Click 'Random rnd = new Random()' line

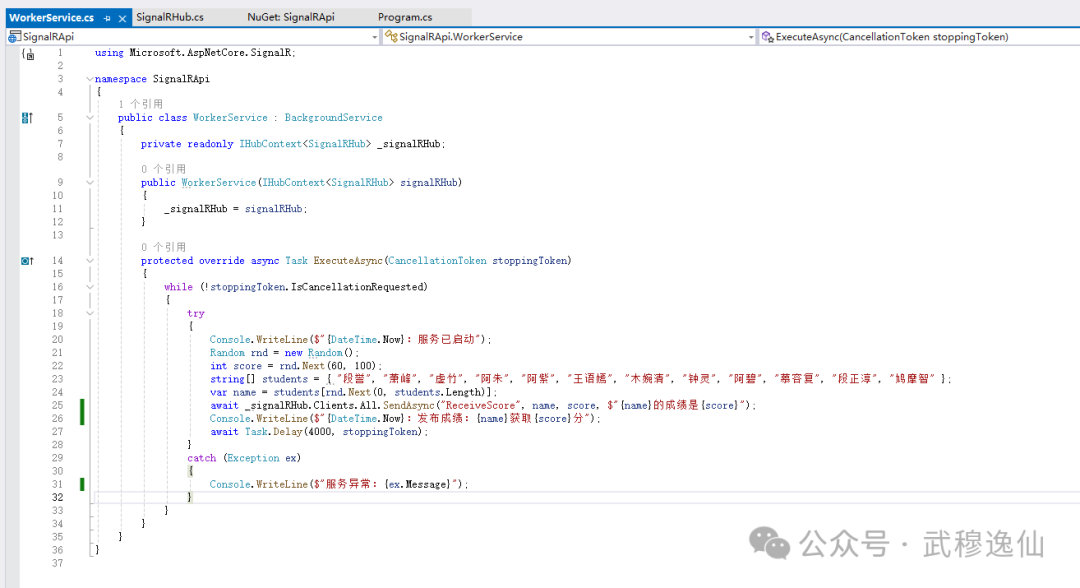point(284,353)
